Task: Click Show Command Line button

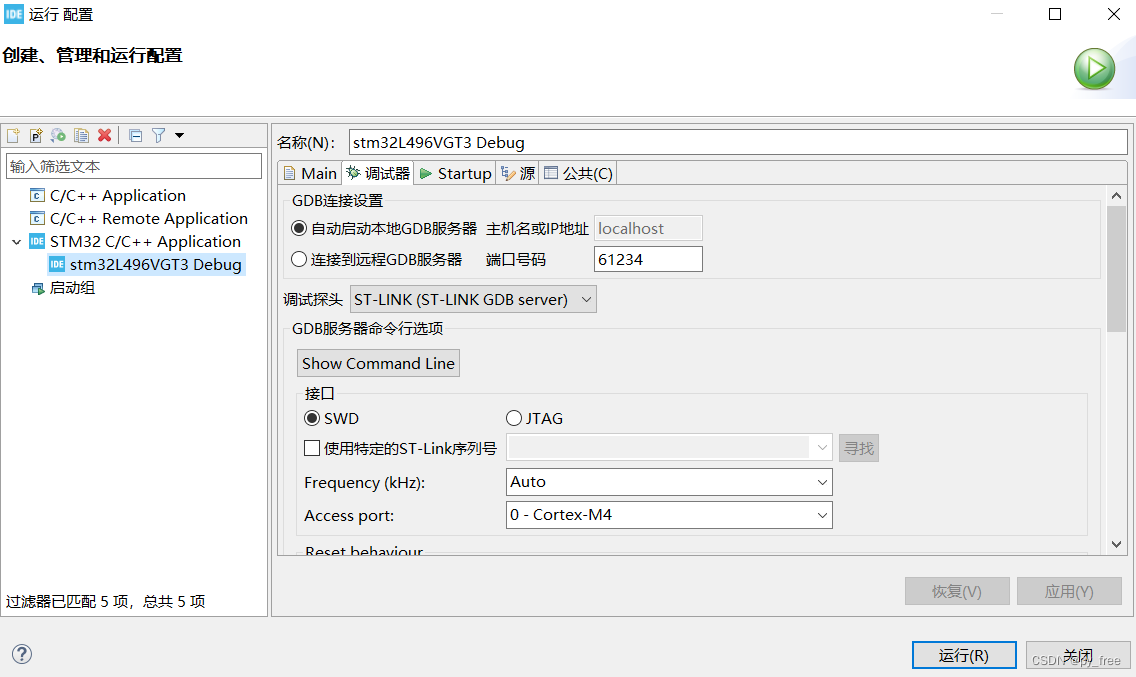Action: pos(378,363)
